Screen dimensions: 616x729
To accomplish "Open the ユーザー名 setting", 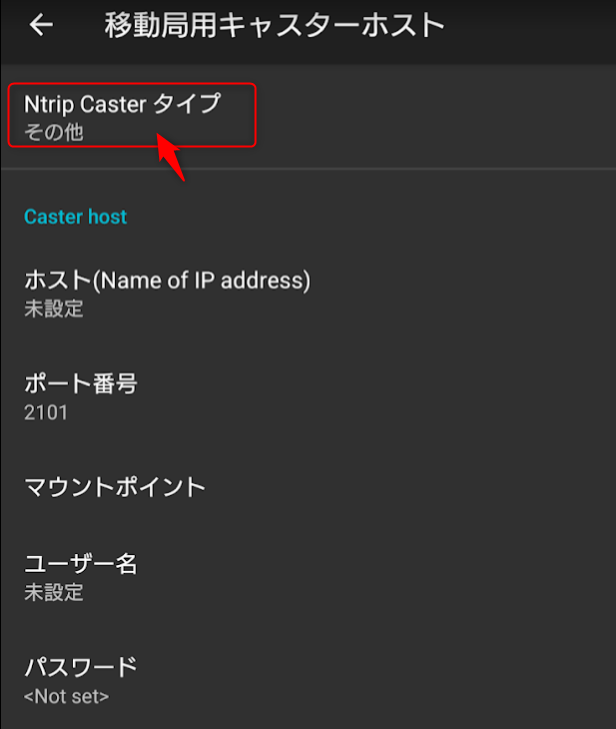I will (80, 564).
